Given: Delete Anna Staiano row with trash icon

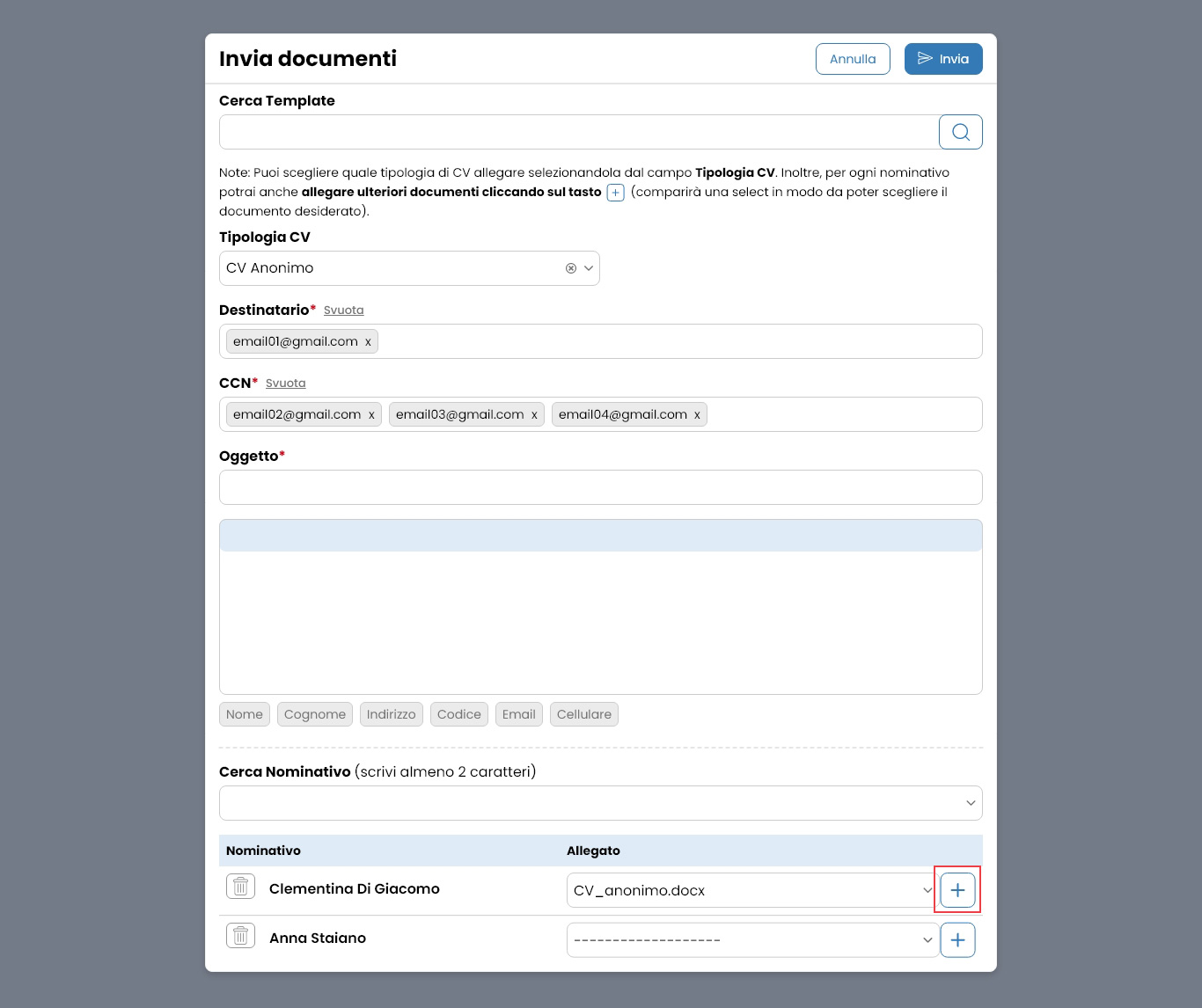Looking at the screenshot, I should point(240,935).
